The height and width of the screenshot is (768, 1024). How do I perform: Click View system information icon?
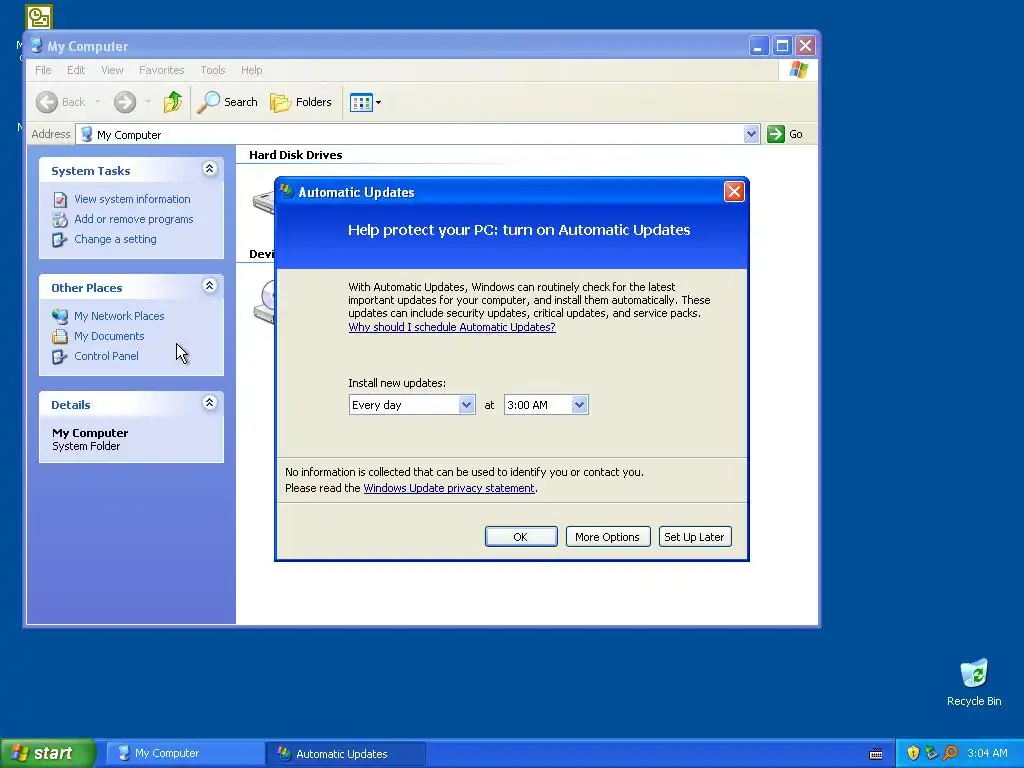coord(59,199)
